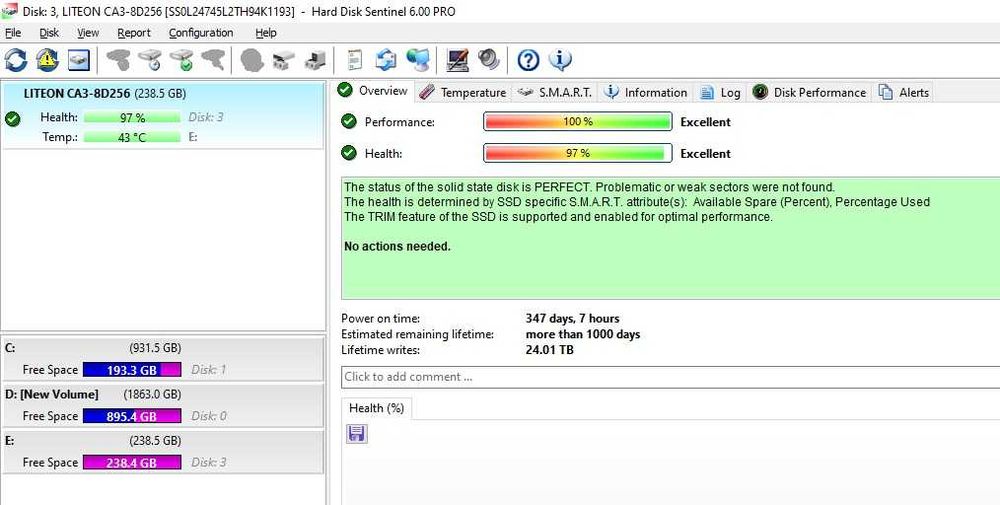Click the Excellent label next to Performance
The image size is (1000, 505).
[705, 122]
